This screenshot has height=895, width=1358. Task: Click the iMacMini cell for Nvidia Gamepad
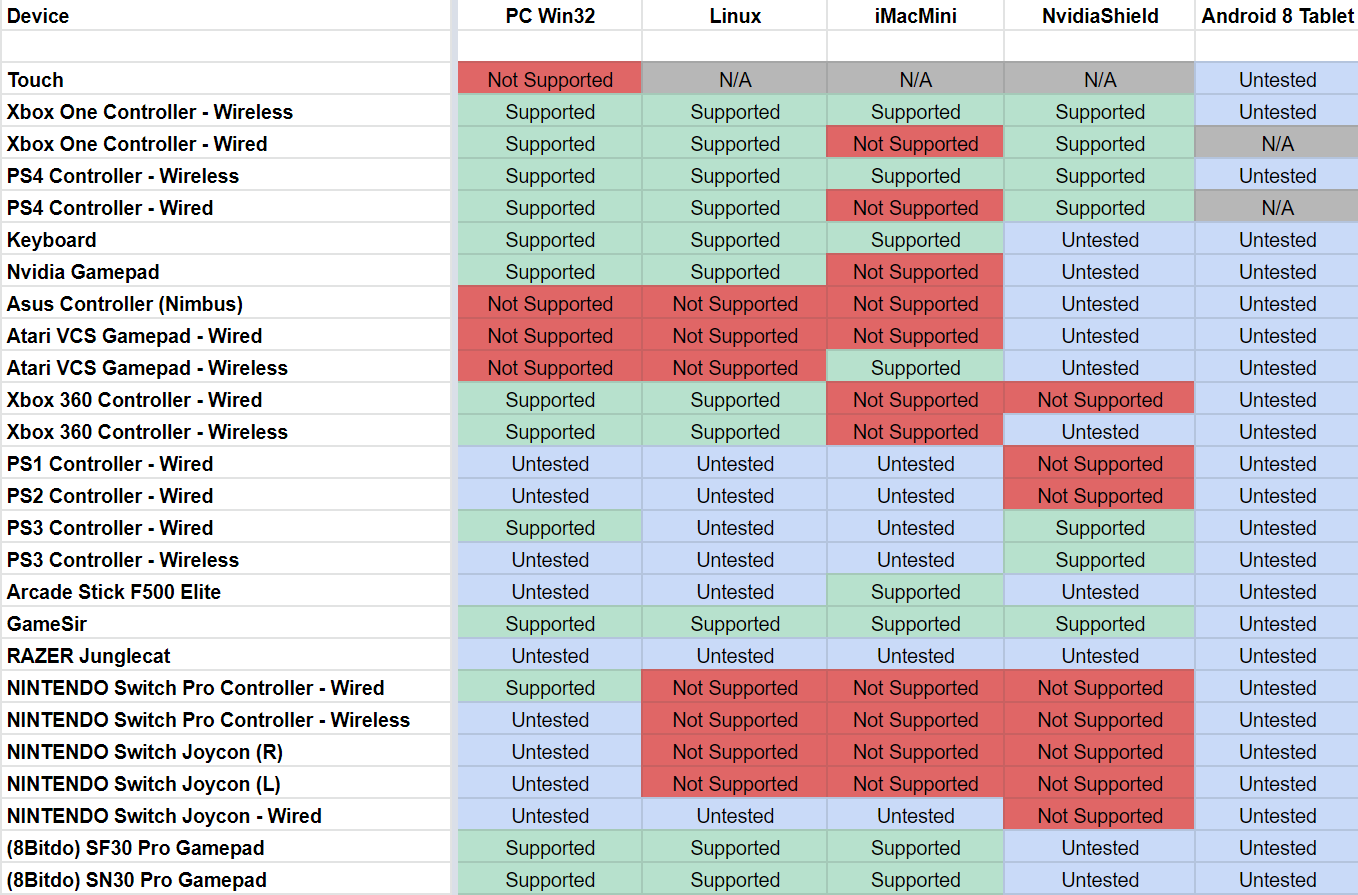915,272
